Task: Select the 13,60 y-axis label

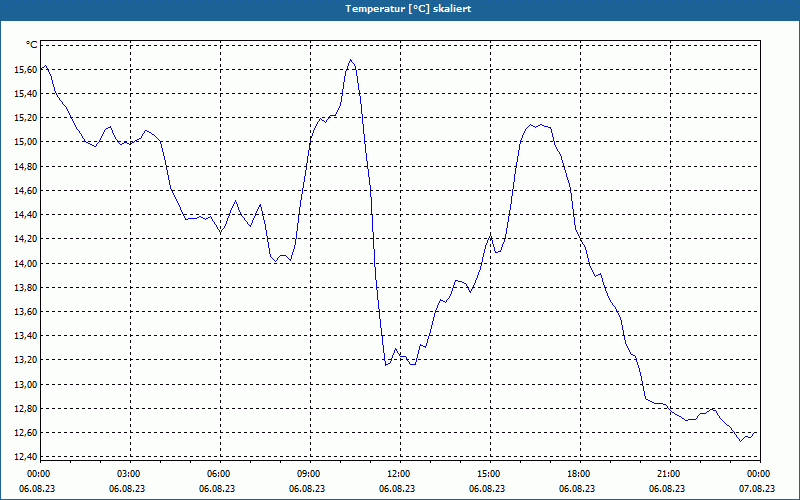Action: (26, 312)
